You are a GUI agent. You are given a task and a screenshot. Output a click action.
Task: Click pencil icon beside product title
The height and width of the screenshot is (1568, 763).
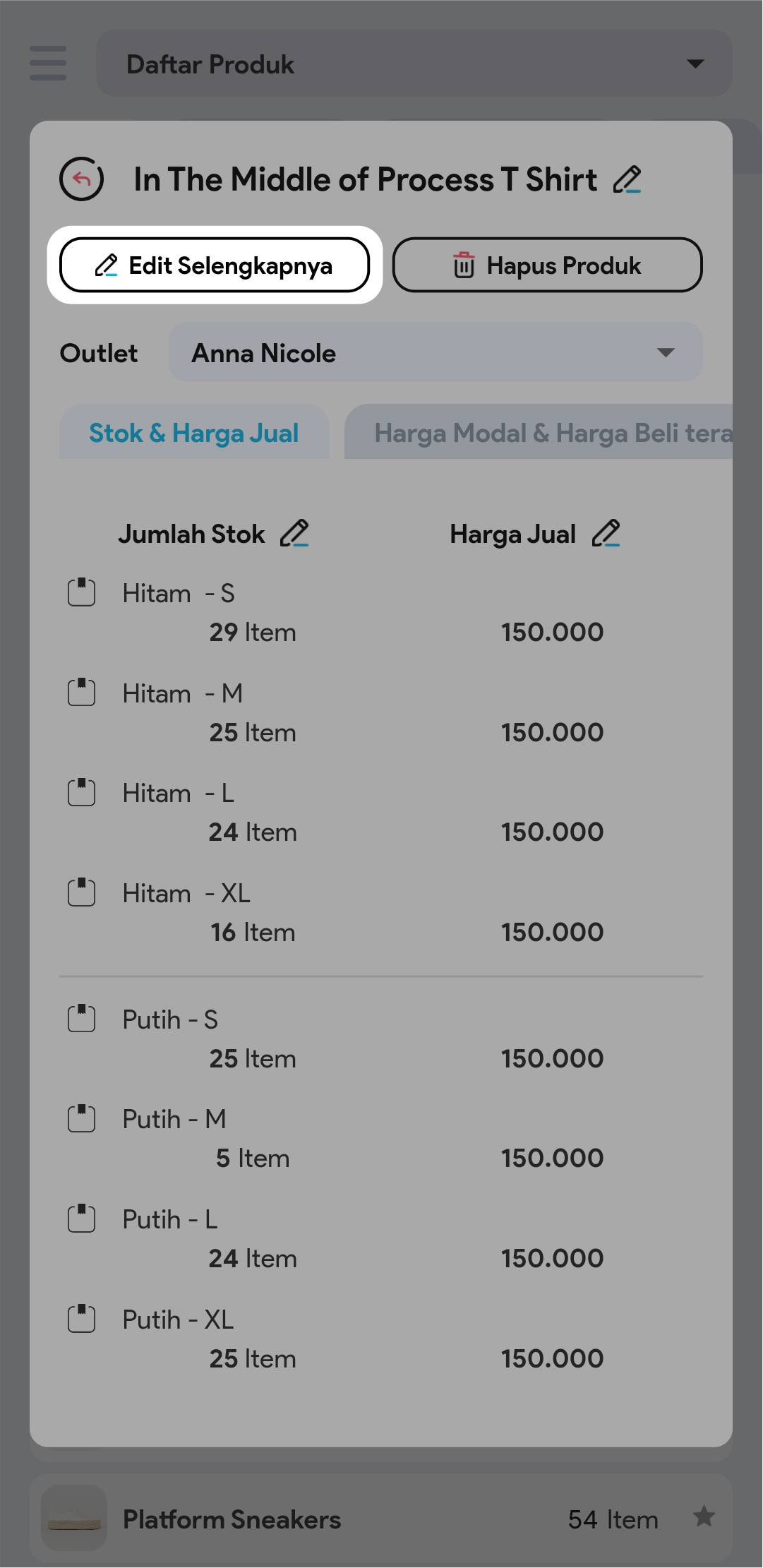tap(627, 179)
